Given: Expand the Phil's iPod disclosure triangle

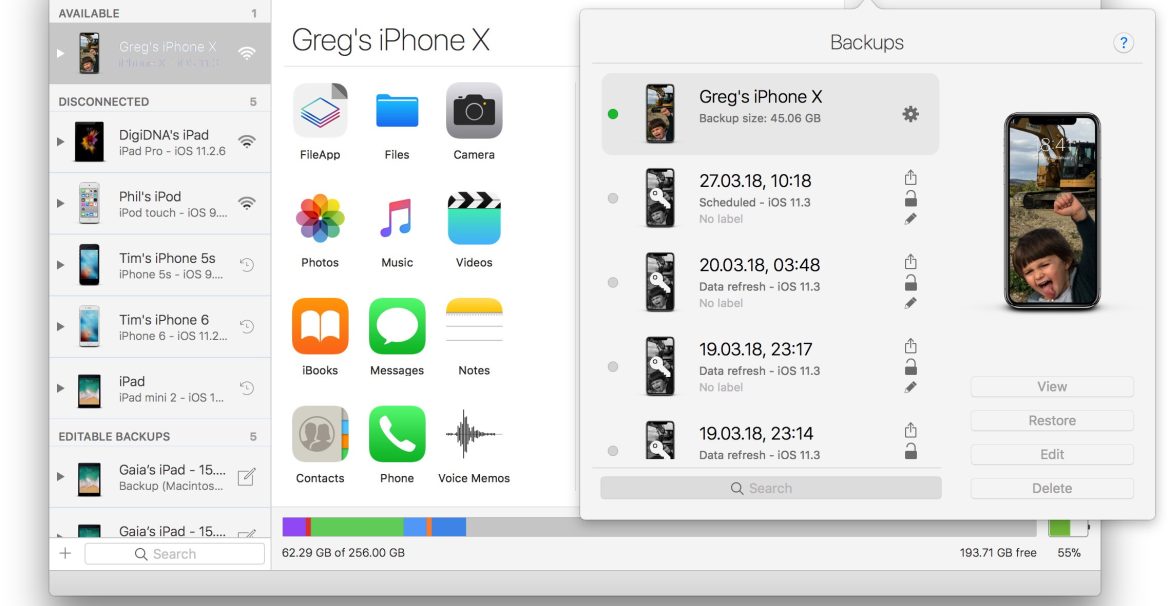Looking at the screenshot, I should (x=60, y=203).
